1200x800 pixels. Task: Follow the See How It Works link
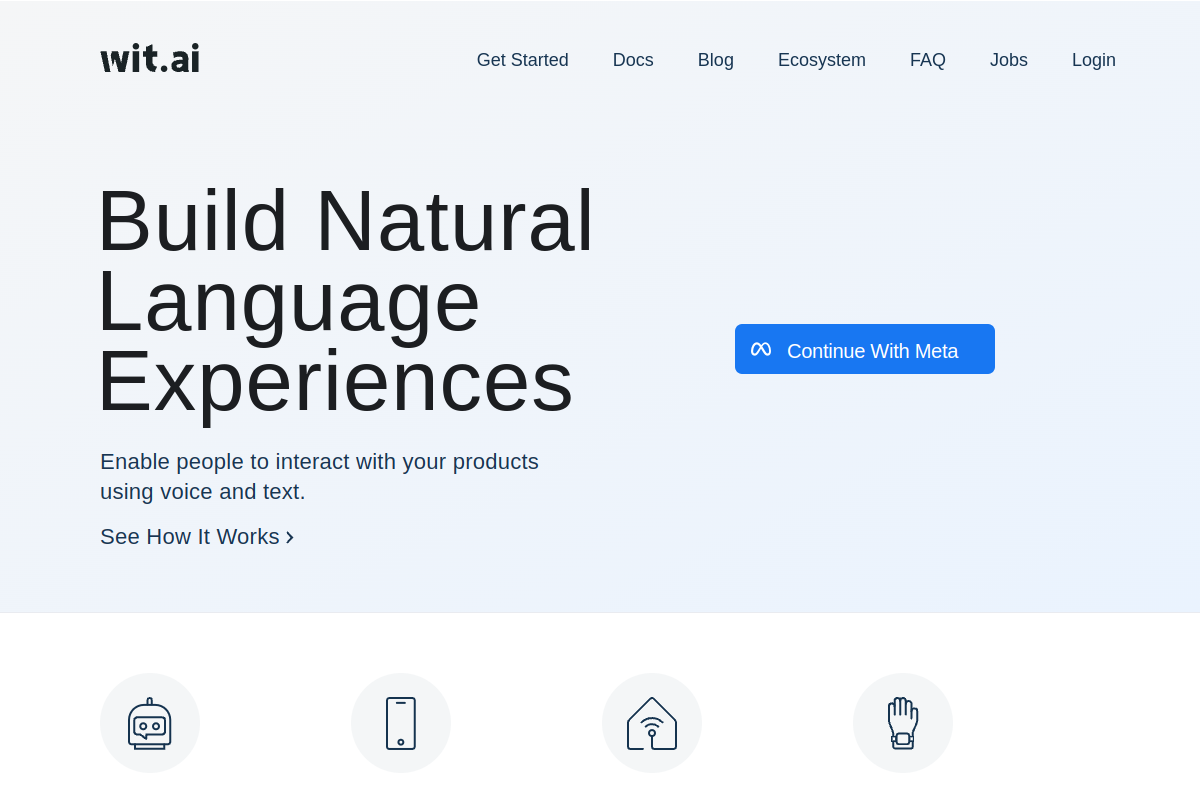[189, 537]
